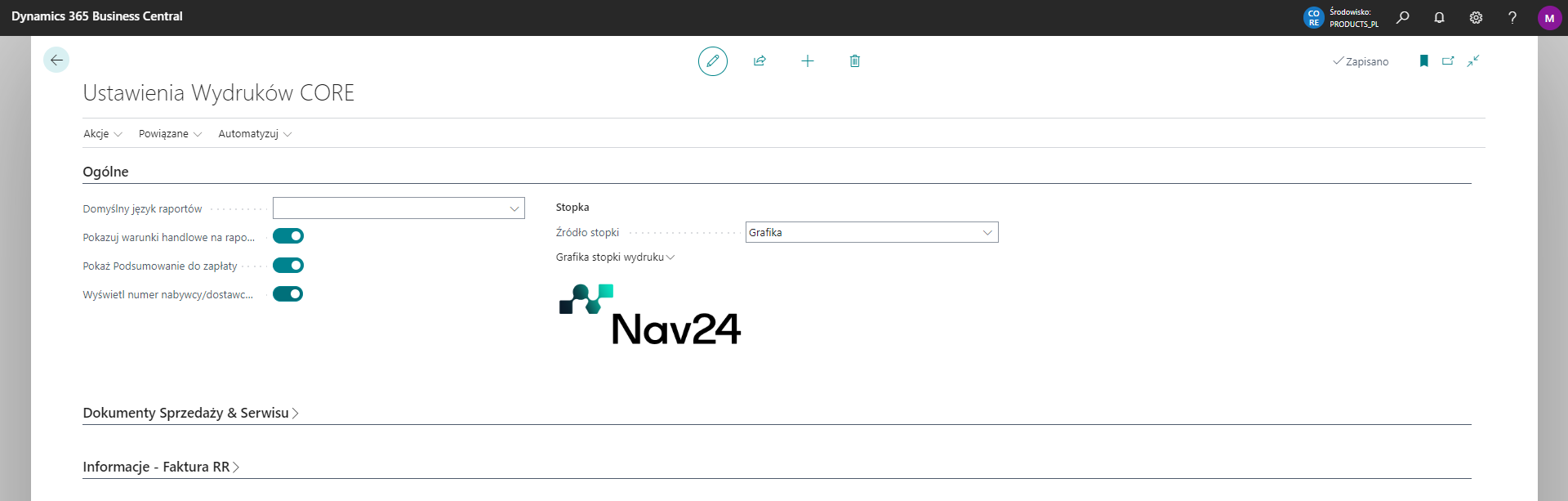Click the collapse page arrows icon
The image size is (1568, 501).
[1473, 61]
